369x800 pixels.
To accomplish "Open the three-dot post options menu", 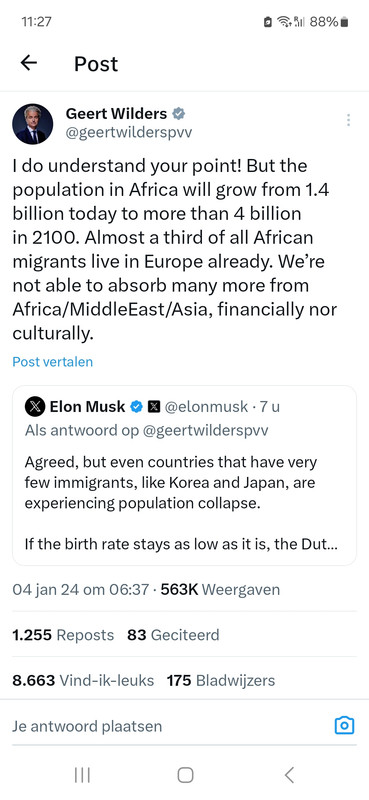I will coord(348,120).
